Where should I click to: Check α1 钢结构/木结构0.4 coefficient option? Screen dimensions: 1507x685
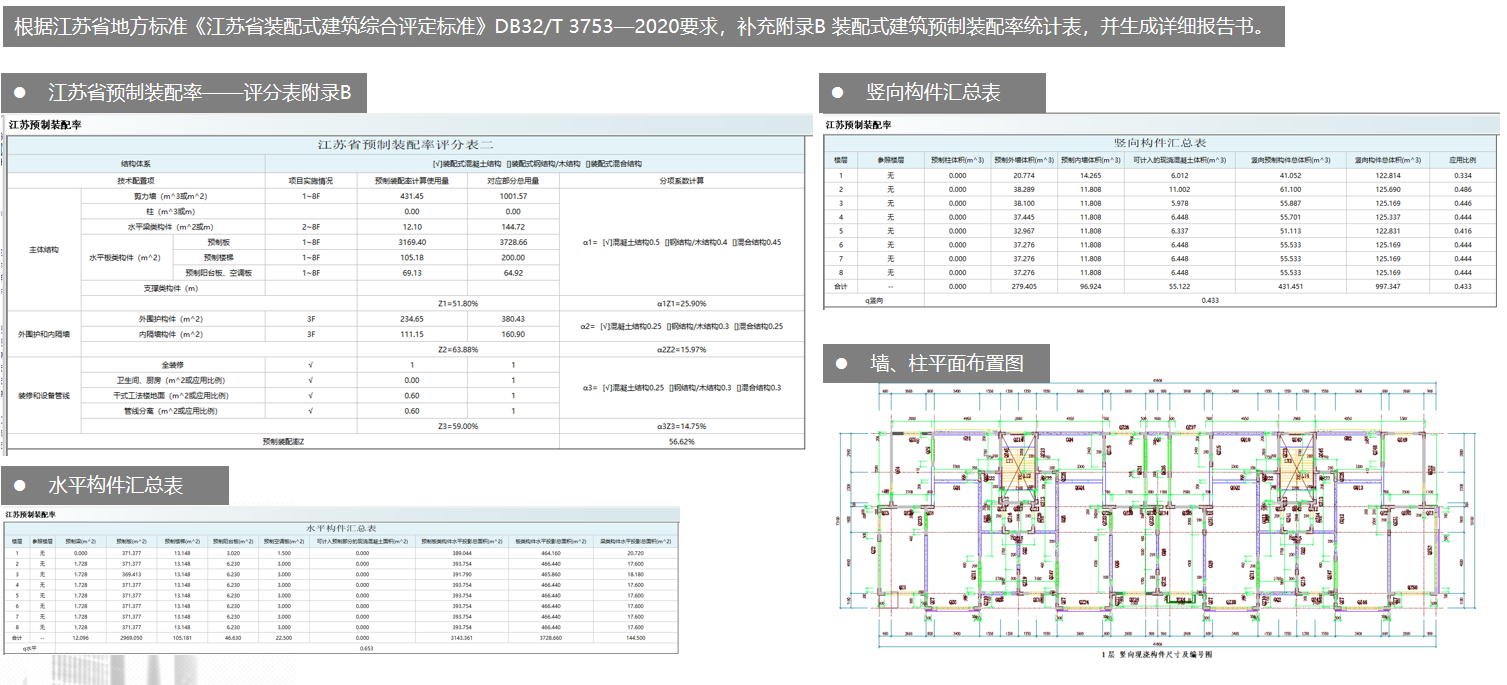coord(697,242)
